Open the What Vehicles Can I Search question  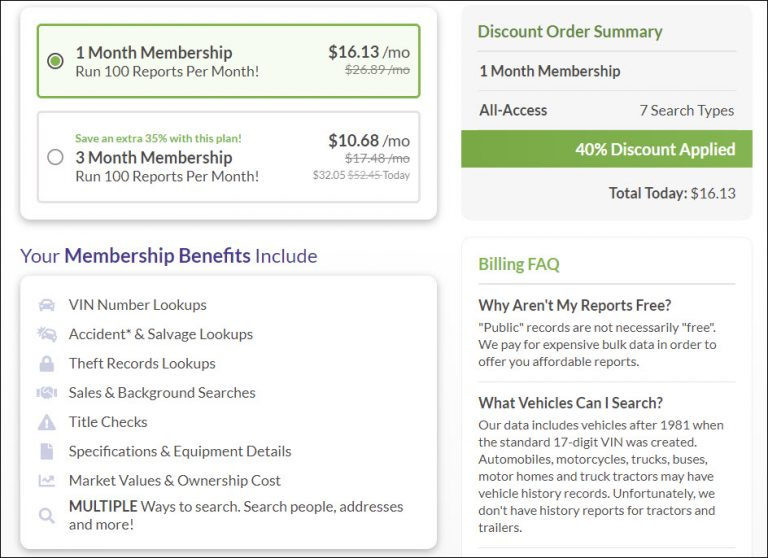[x=571, y=403]
